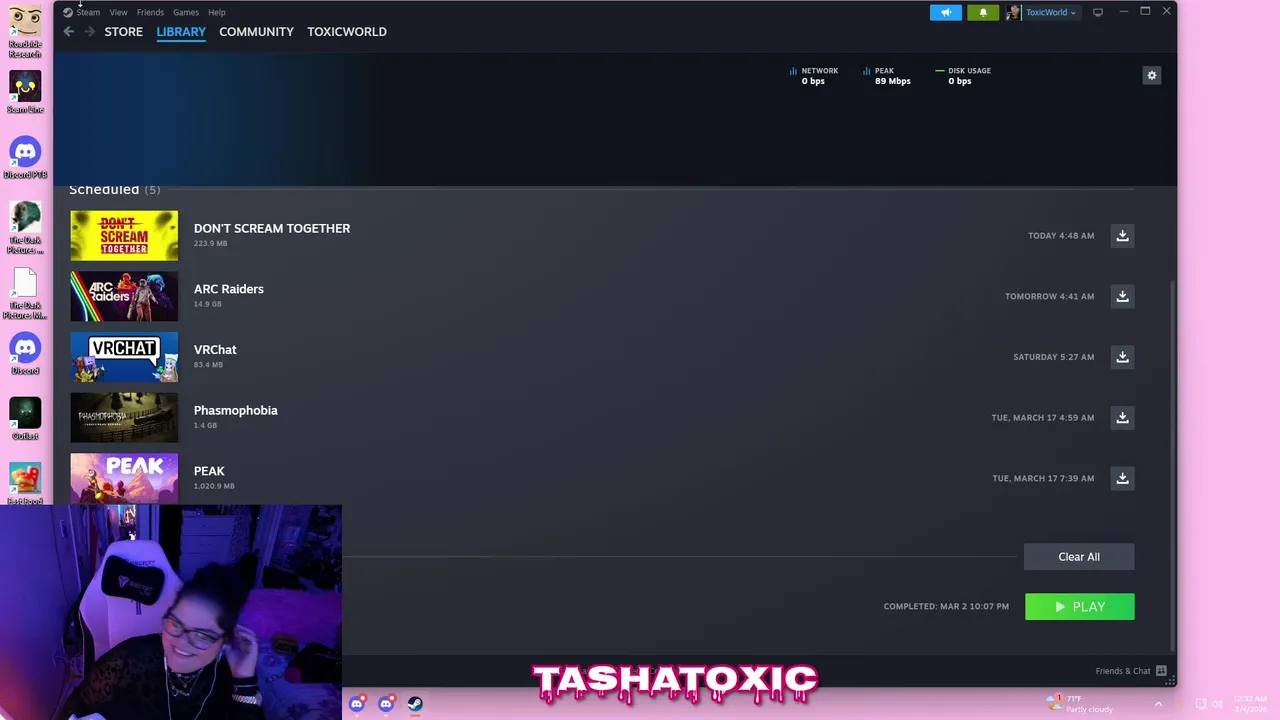Viewport: 1280px width, 720px height.
Task: Open the Phasmophobia title
Action: (x=236, y=410)
